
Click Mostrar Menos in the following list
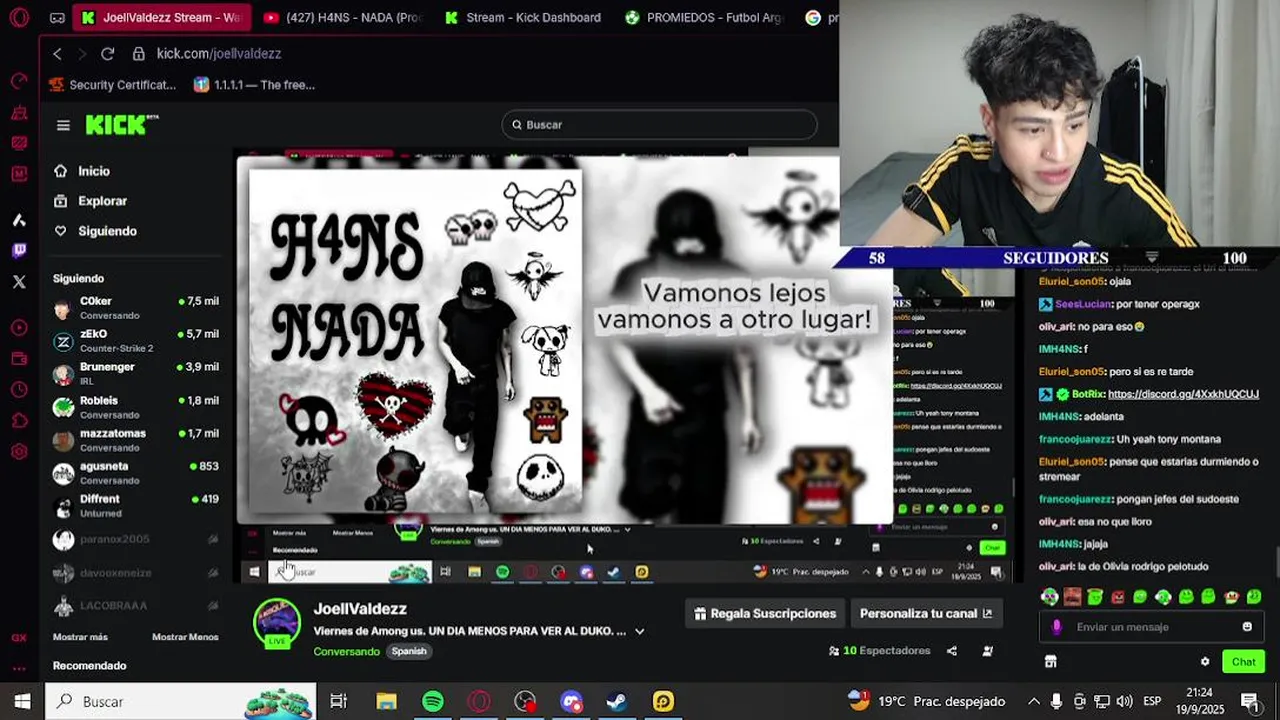pos(185,637)
